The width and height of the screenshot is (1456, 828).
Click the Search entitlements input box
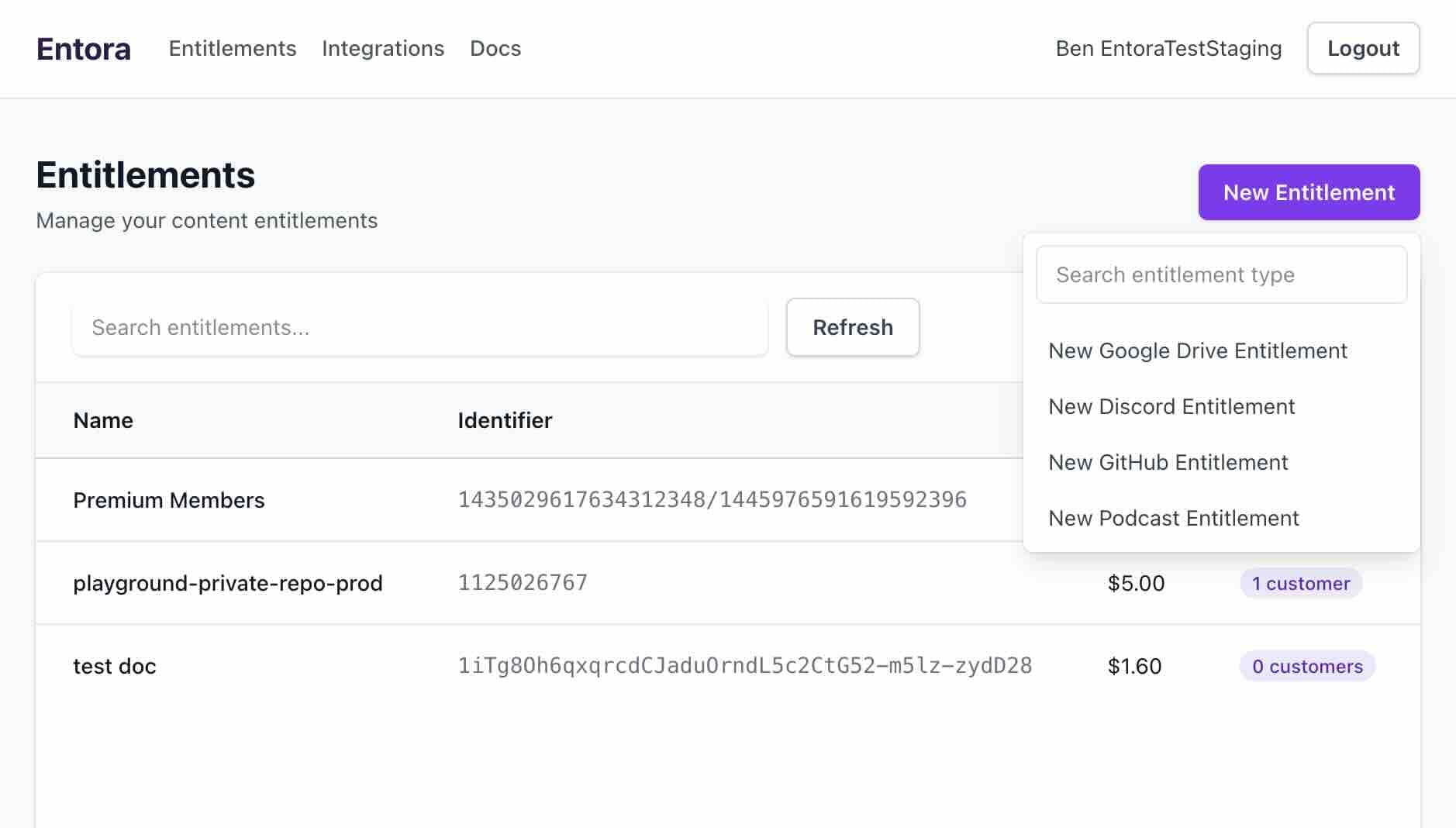pyautogui.click(x=419, y=328)
